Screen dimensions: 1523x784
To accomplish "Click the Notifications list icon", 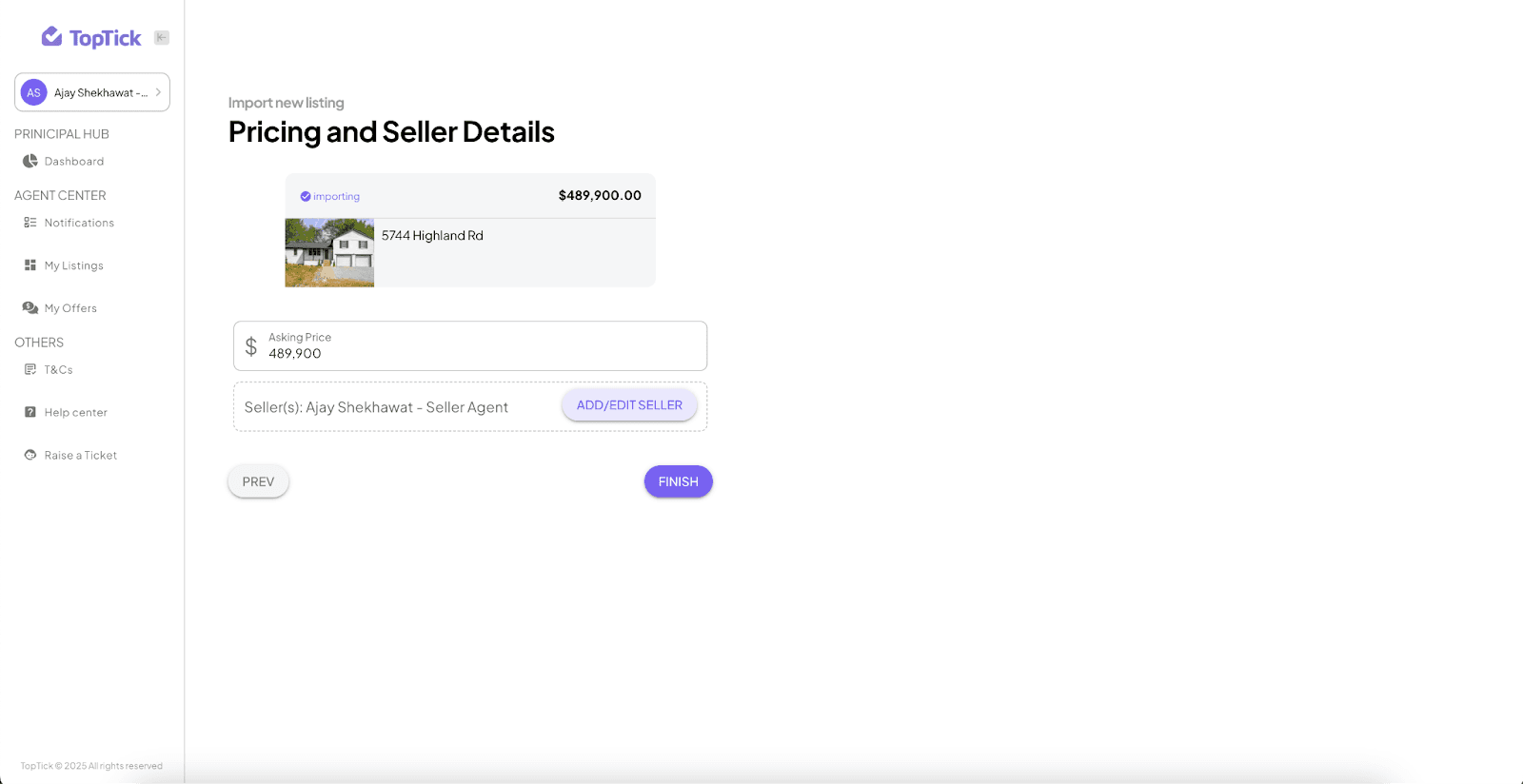I will (30, 223).
